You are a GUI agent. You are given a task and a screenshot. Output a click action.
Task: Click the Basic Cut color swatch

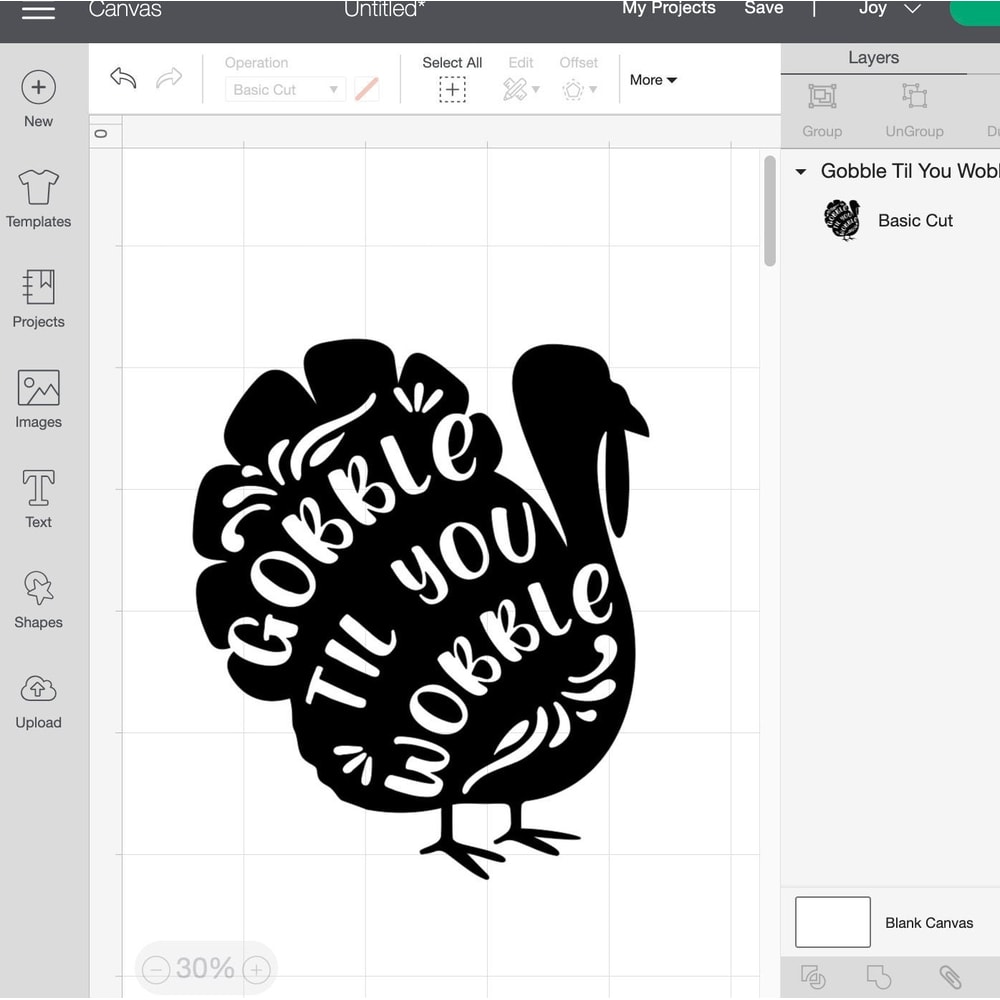coord(366,89)
